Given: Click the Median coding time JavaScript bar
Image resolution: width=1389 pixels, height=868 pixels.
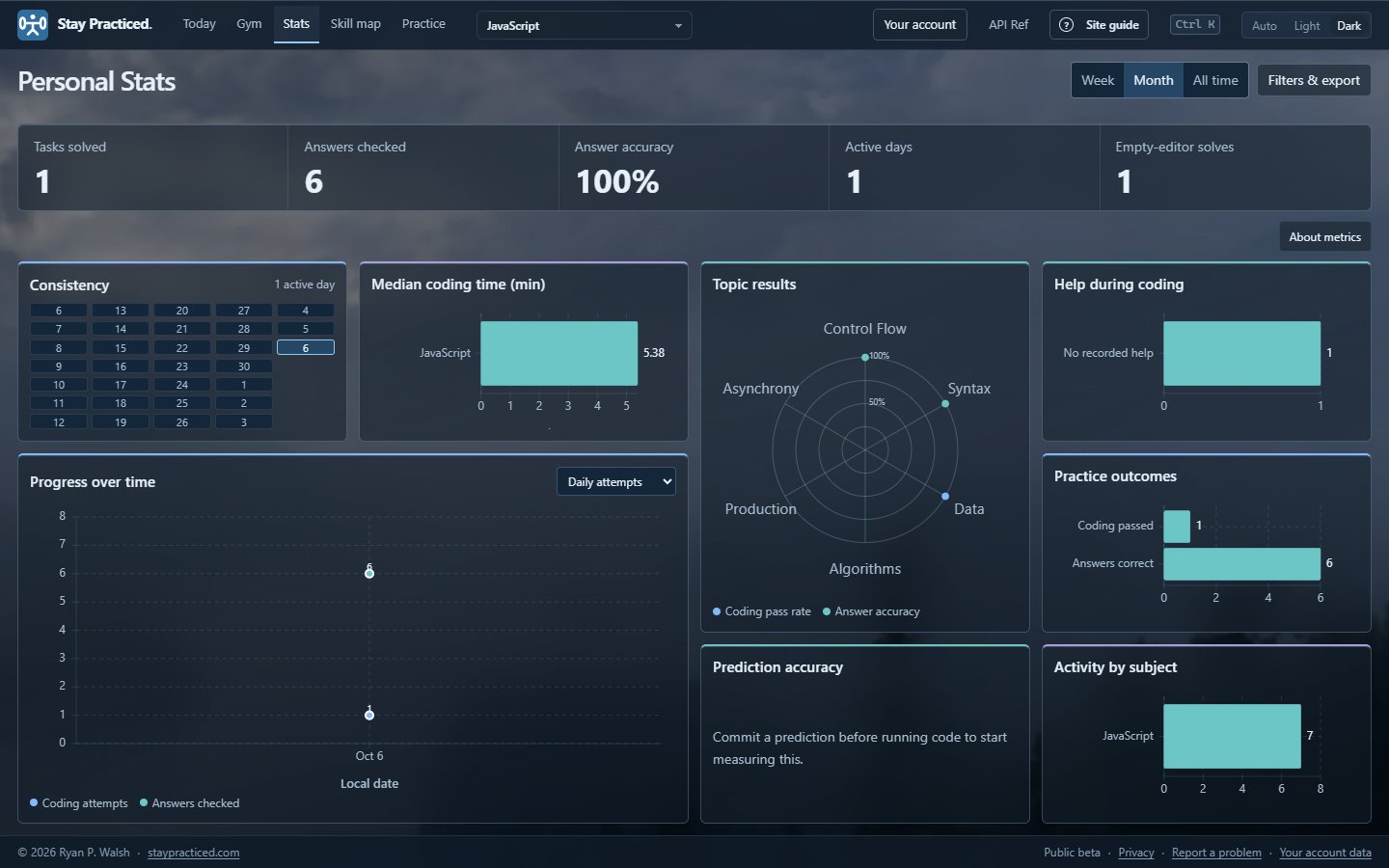Looking at the screenshot, I should pos(558,353).
